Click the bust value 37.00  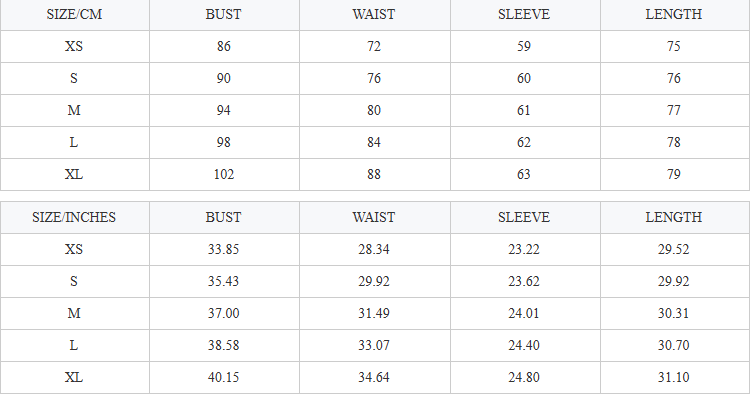tap(223, 313)
